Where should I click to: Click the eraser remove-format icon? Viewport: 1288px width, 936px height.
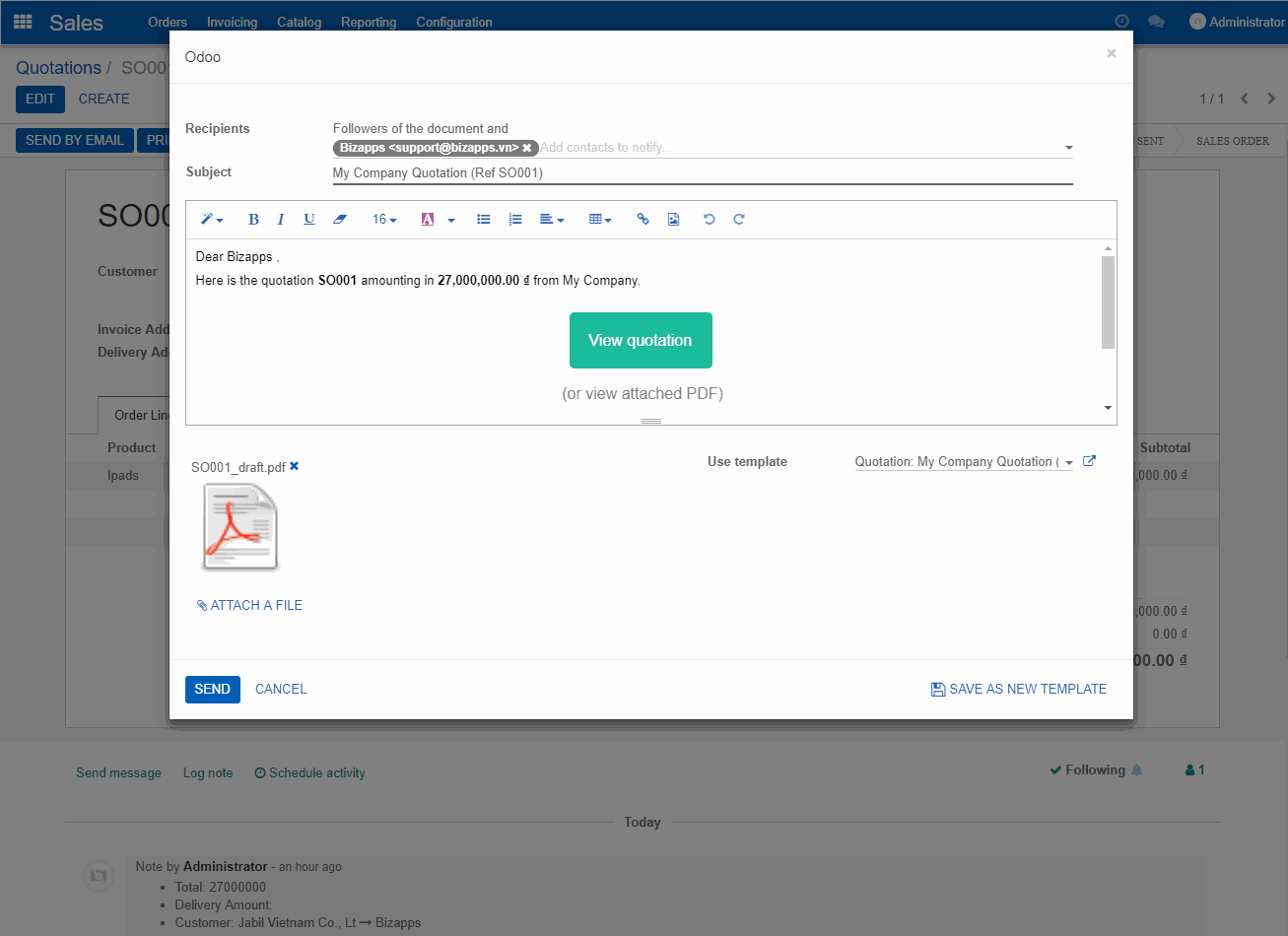click(x=340, y=220)
